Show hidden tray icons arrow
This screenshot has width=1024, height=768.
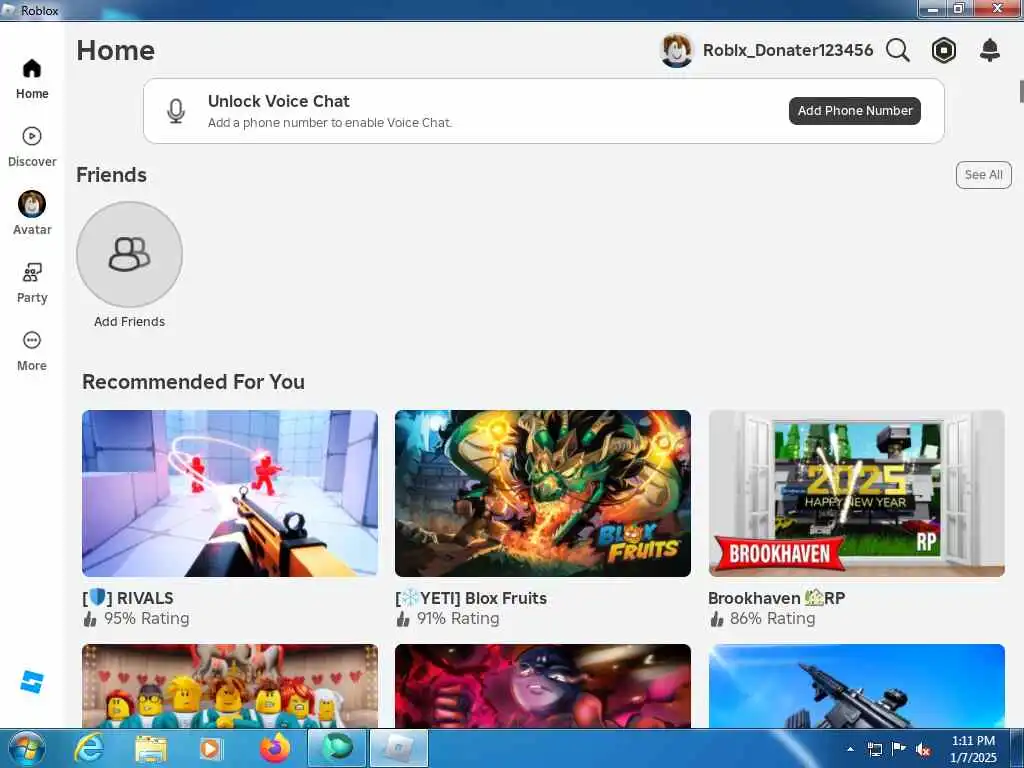pos(850,750)
